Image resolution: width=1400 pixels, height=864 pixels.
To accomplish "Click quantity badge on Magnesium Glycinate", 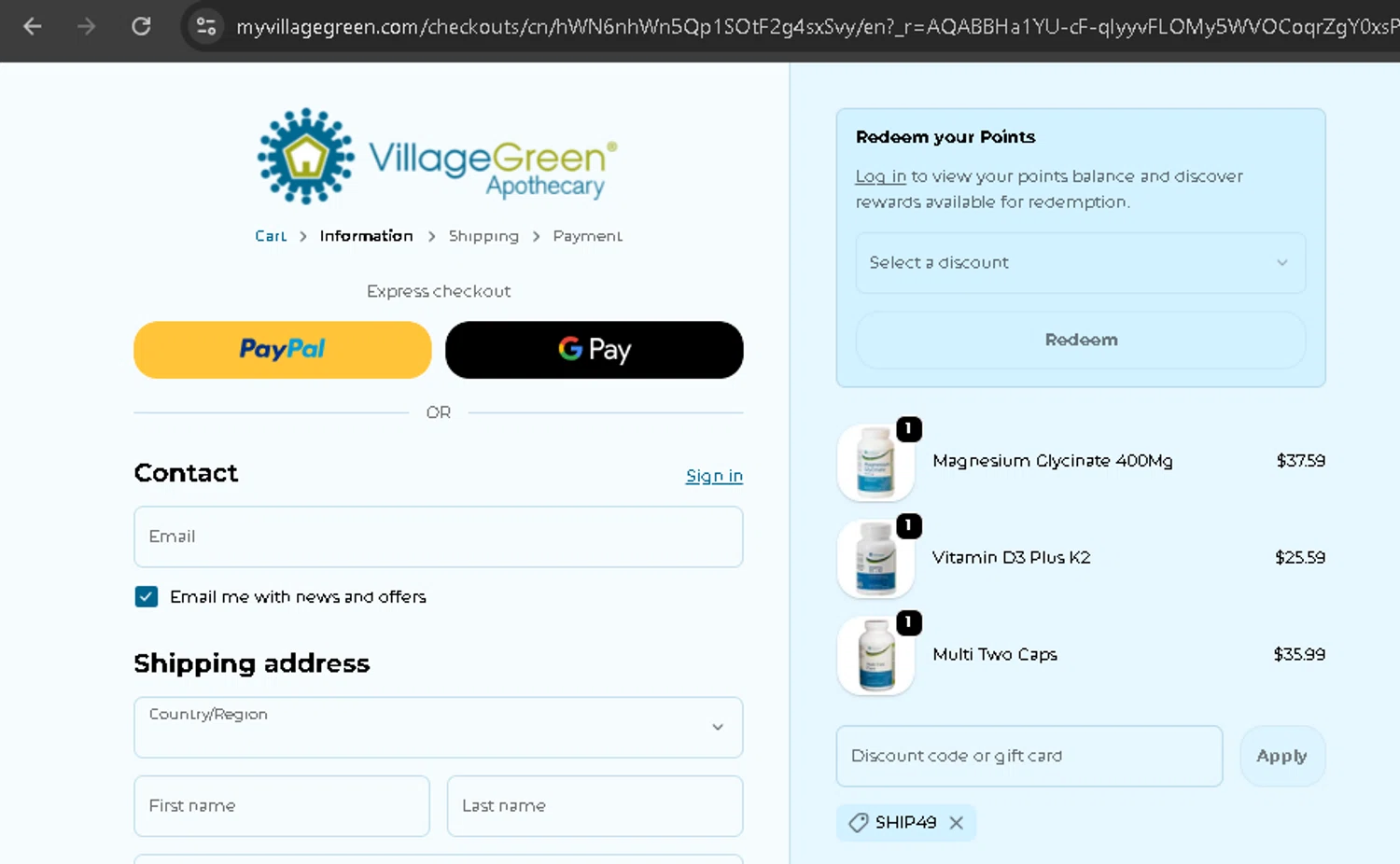I will pyautogui.click(x=909, y=429).
